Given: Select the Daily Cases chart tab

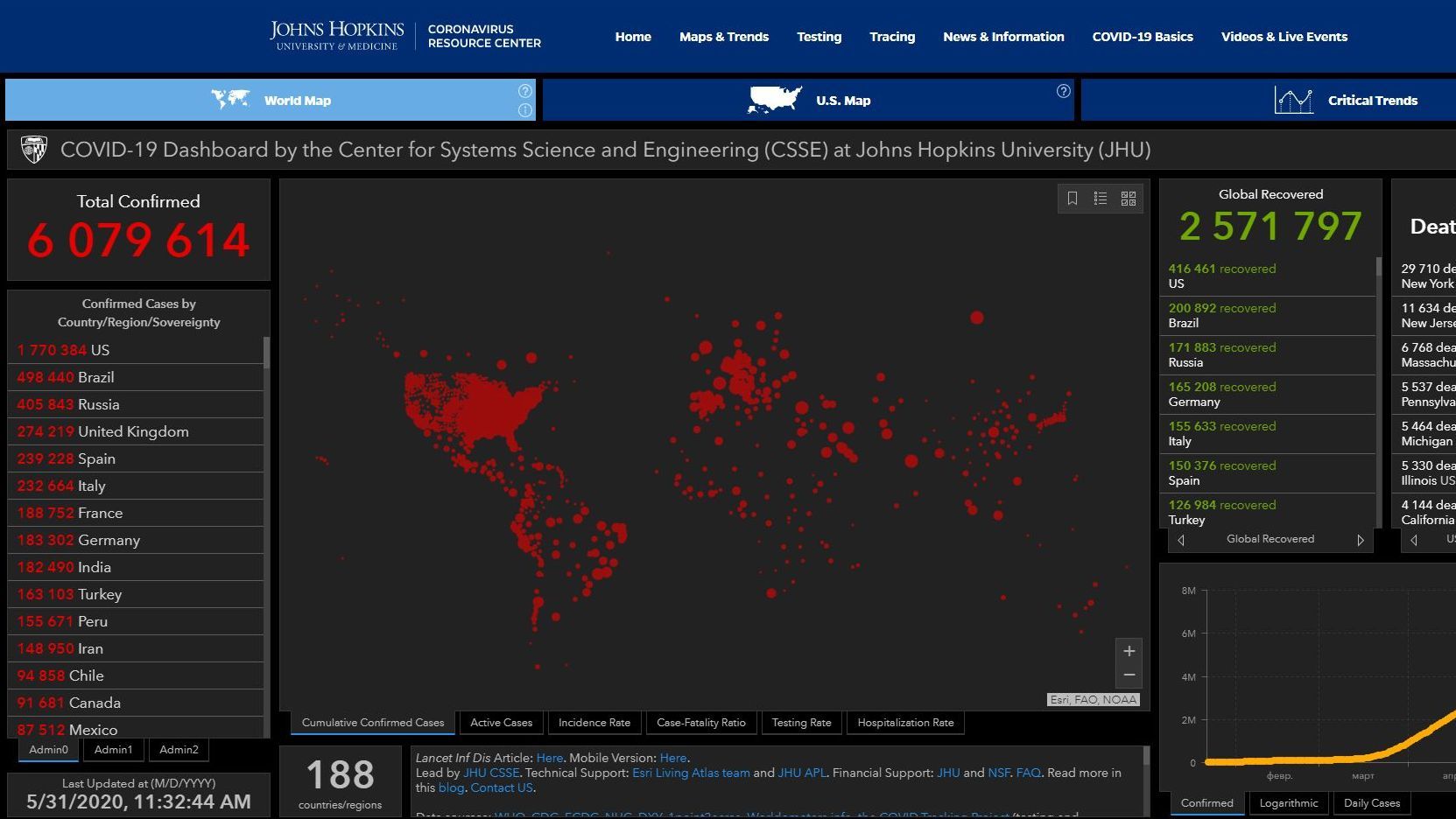Looking at the screenshot, I should coord(1372,803).
